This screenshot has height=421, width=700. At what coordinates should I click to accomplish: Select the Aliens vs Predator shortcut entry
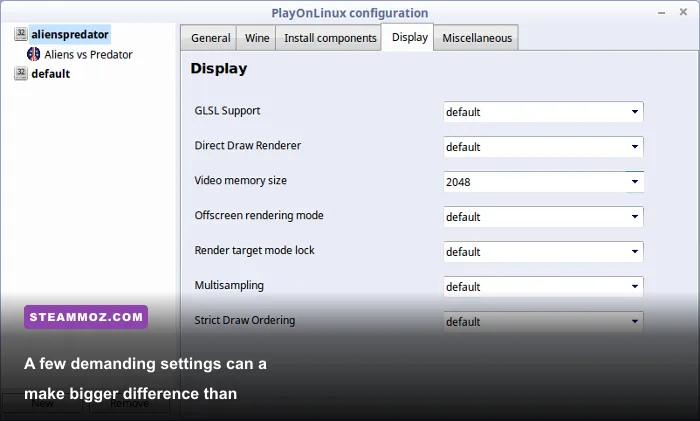tap(88, 54)
